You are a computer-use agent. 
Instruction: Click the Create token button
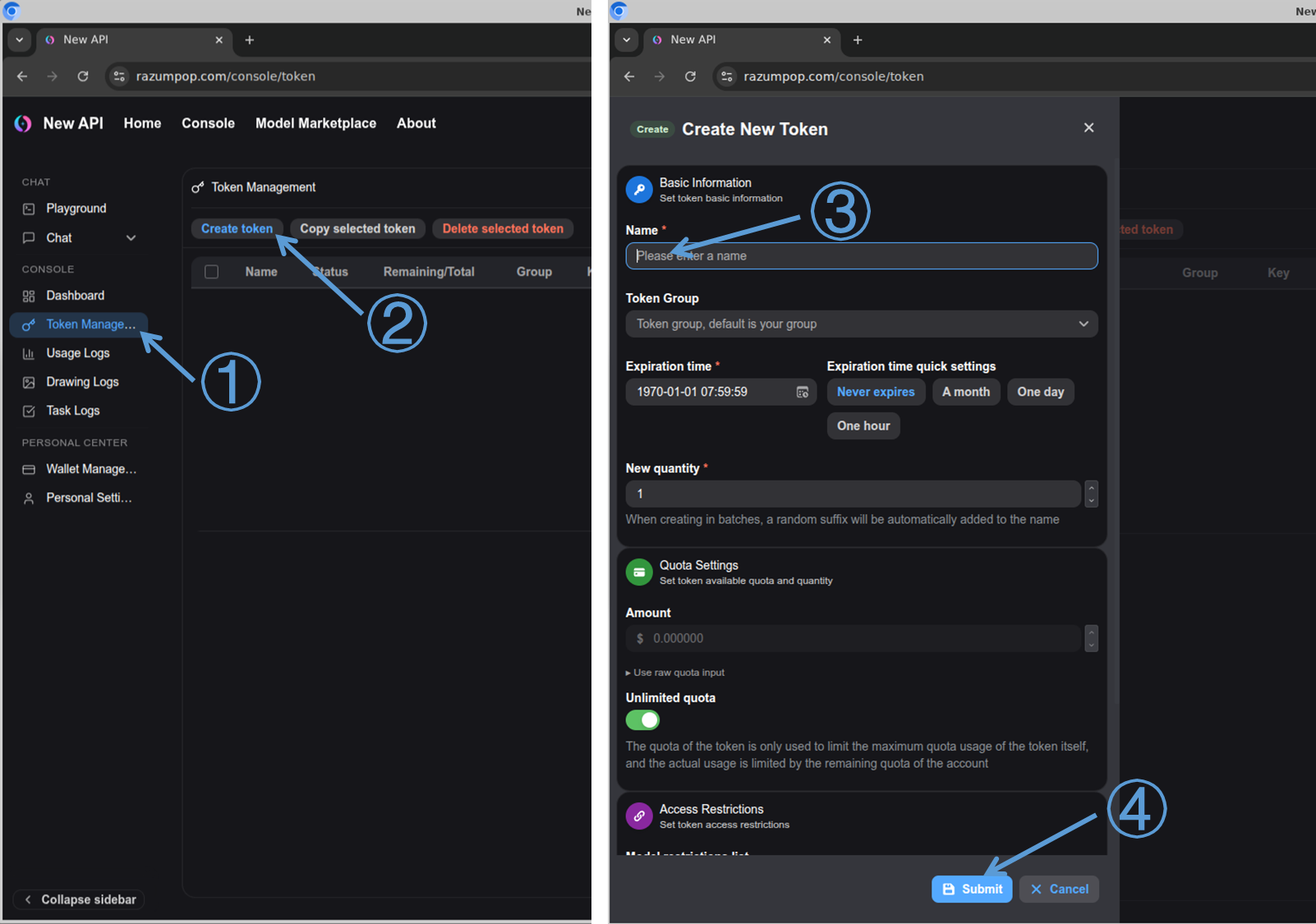click(237, 229)
